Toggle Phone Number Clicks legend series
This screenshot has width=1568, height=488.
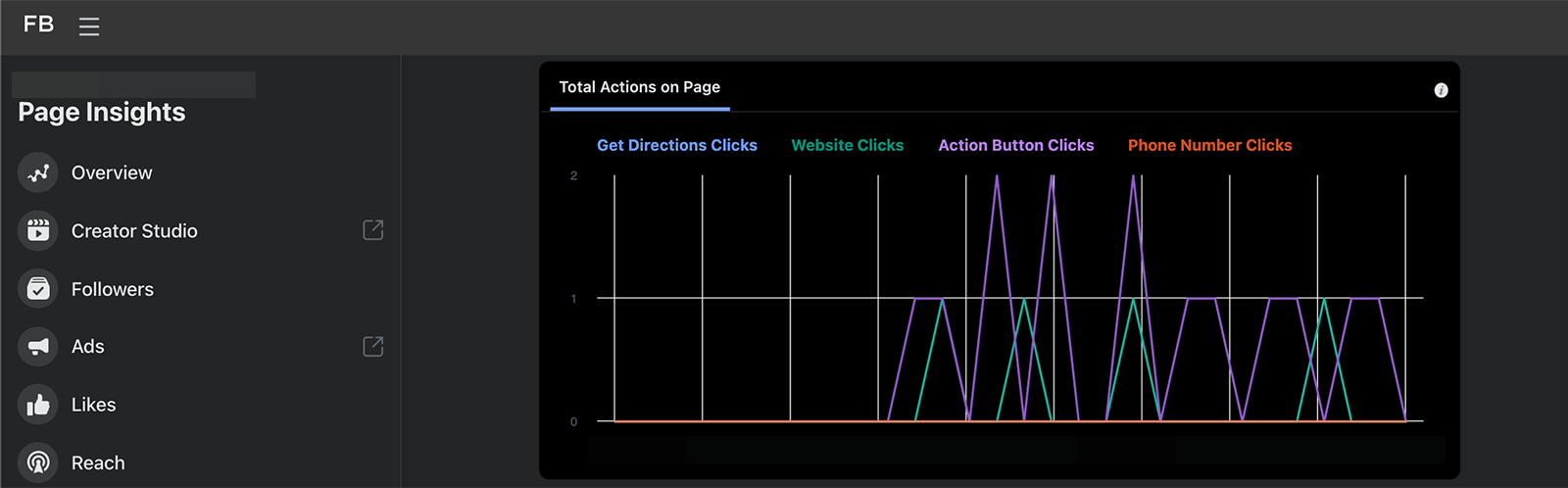(1209, 145)
